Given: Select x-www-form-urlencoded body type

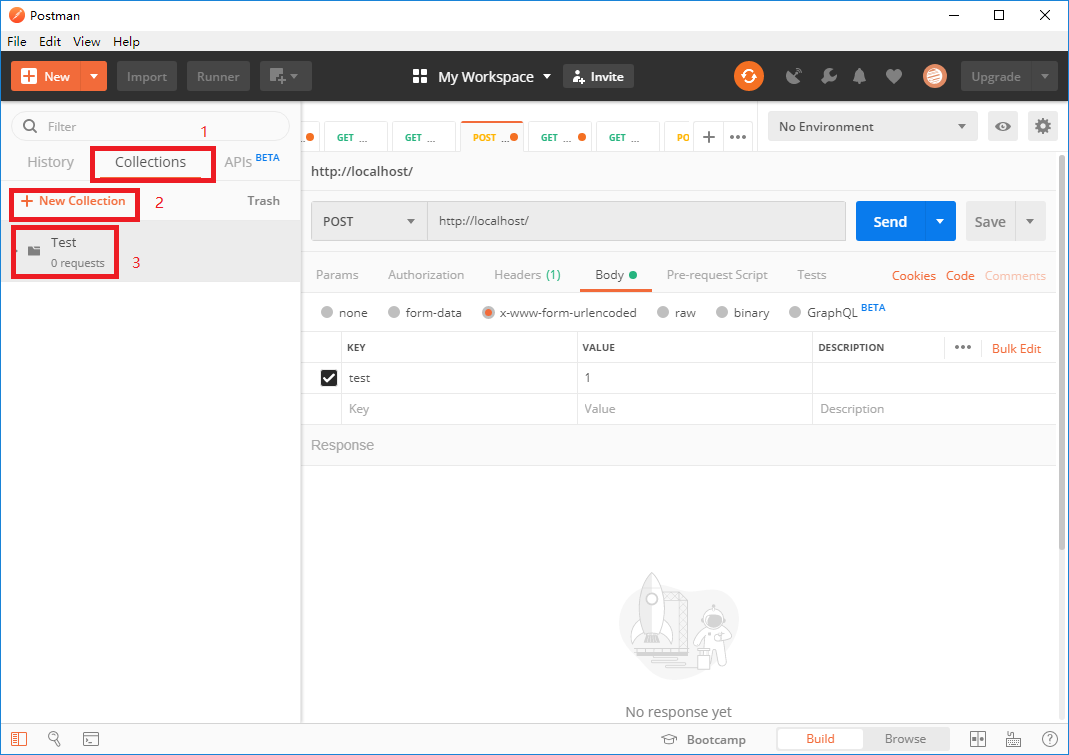Looking at the screenshot, I should click(488, 312).
